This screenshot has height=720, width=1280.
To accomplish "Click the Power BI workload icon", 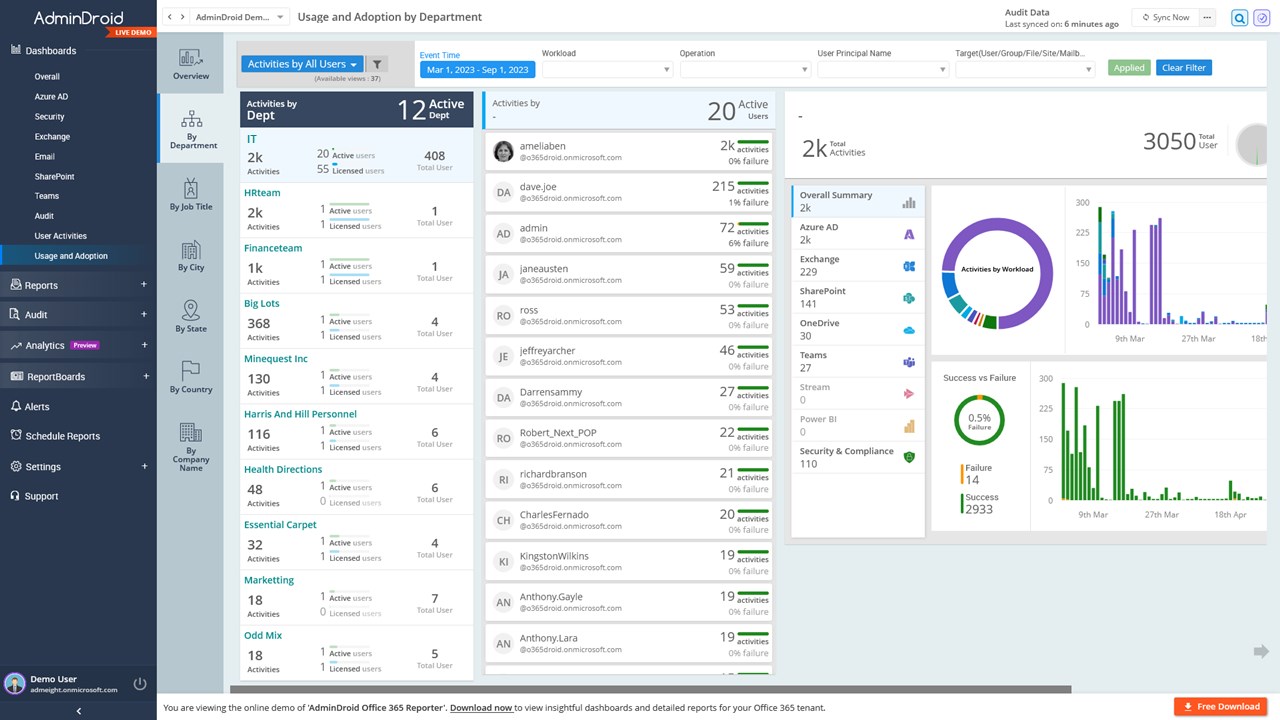I will coord(909,426).
